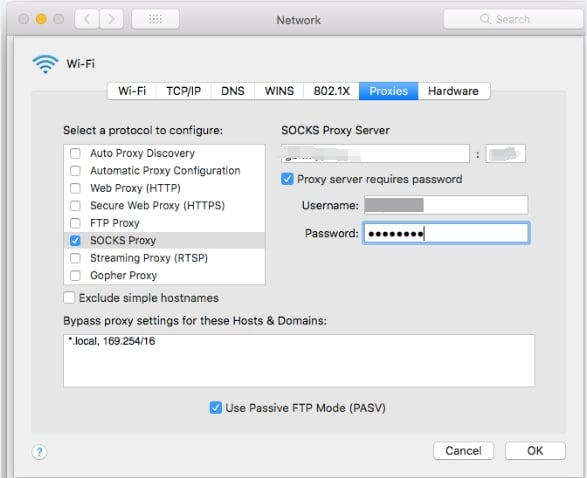Tick the Gopher Proxy checkbox
Viewport: 587px width, 478px height.
tap(75, 275)
